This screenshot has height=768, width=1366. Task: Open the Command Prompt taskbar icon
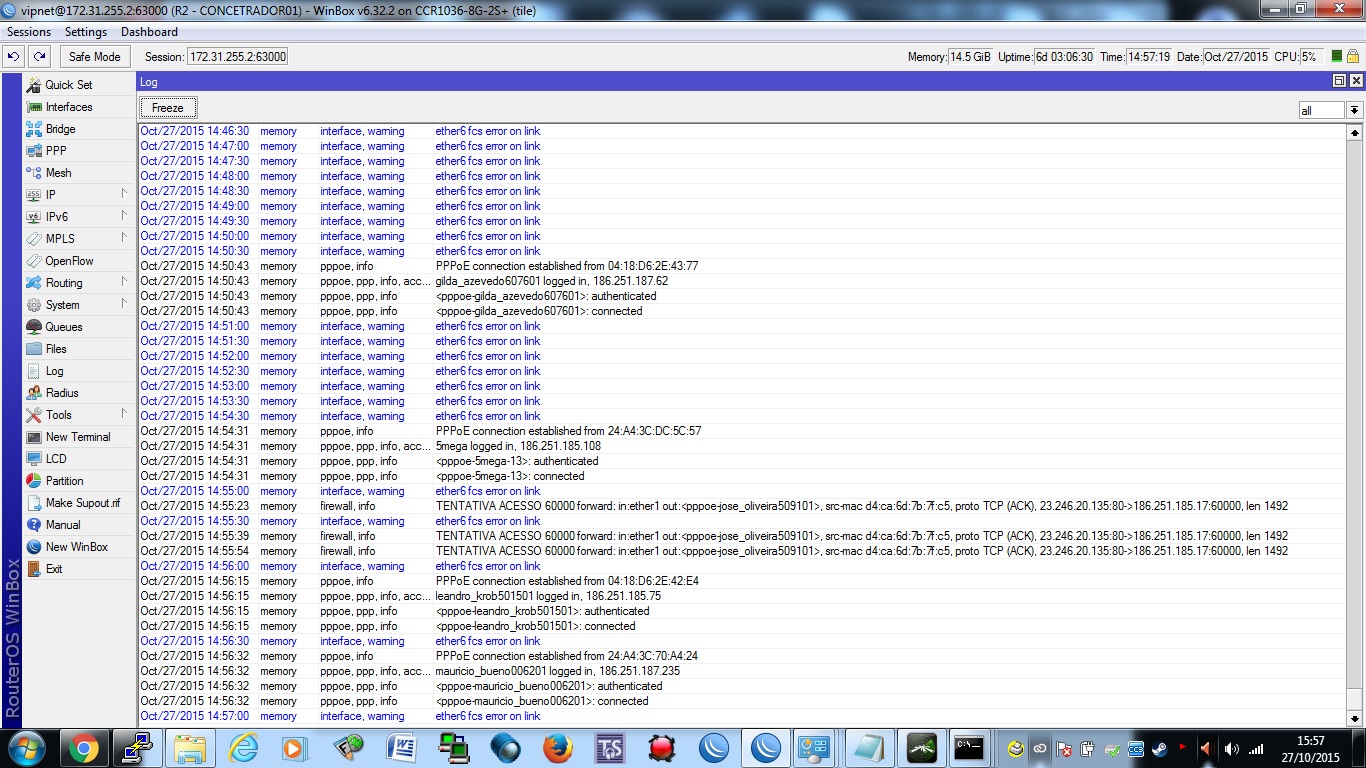click(x=969, y=748)
